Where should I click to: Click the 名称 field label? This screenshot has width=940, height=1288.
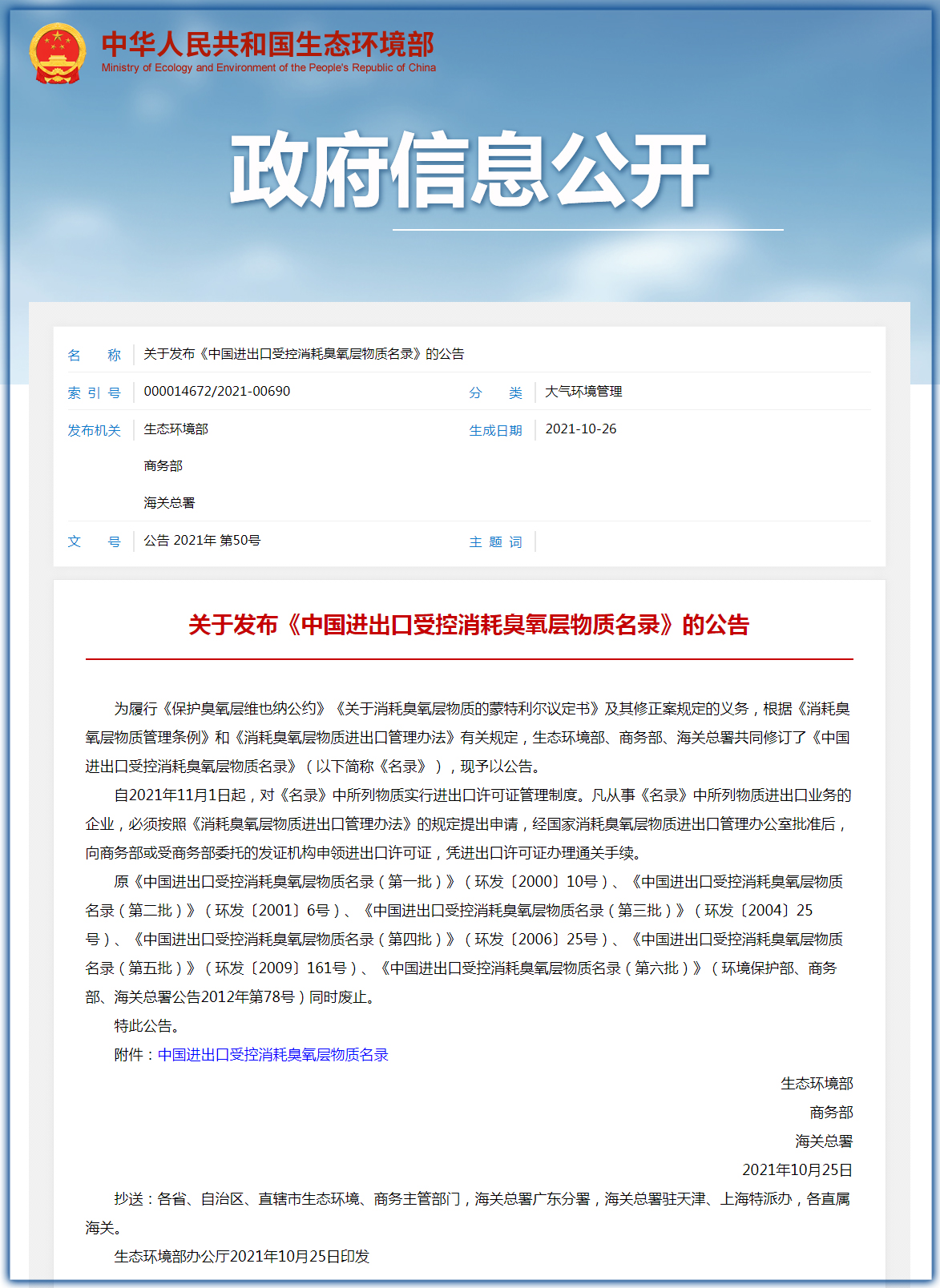point(94,355)
